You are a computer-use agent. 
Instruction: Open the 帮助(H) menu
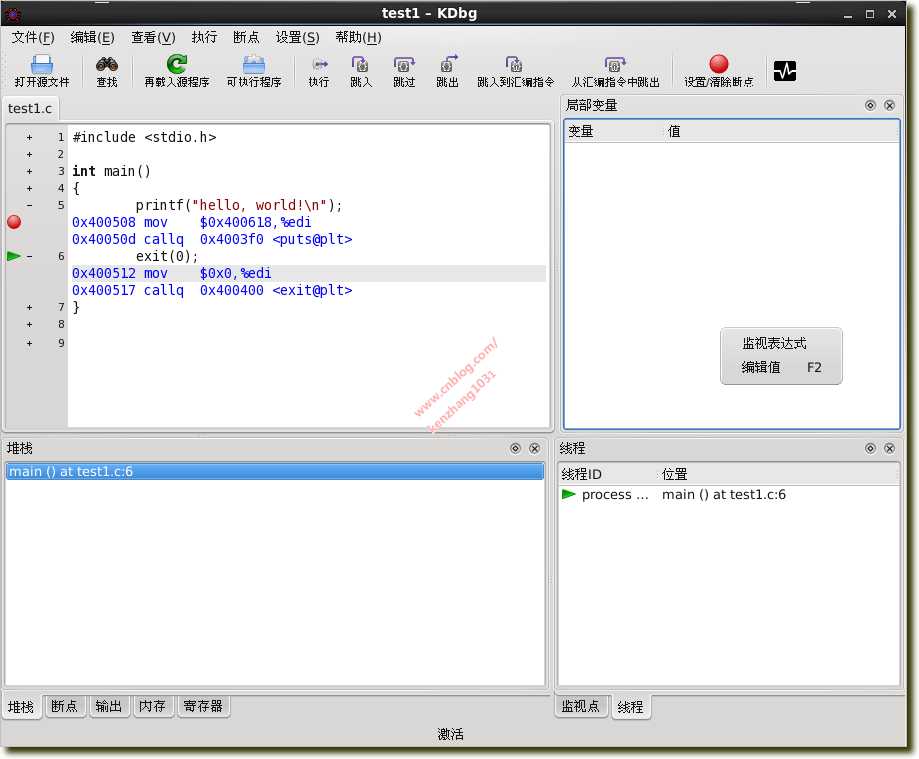pyautogui.click(x=359, y=38)
